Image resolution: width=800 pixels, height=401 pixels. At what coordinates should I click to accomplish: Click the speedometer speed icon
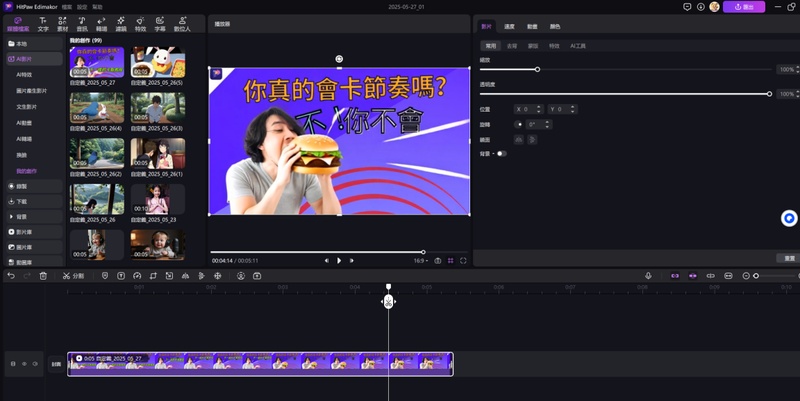pyautogui.click(x=137, y=275)
